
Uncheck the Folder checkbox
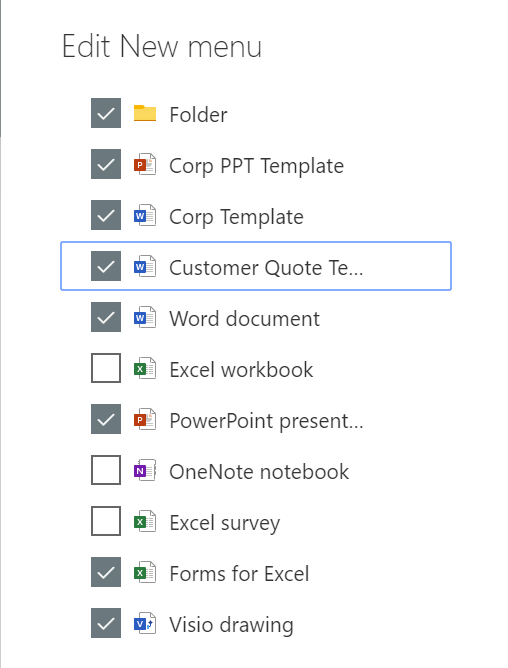(106, 113)
